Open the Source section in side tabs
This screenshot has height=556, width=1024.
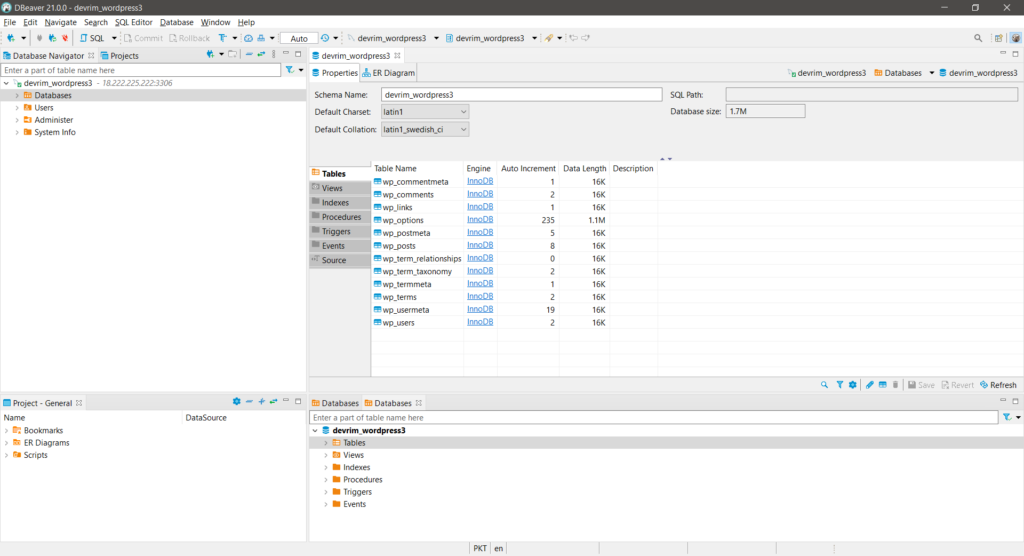(x=340, y=260)
